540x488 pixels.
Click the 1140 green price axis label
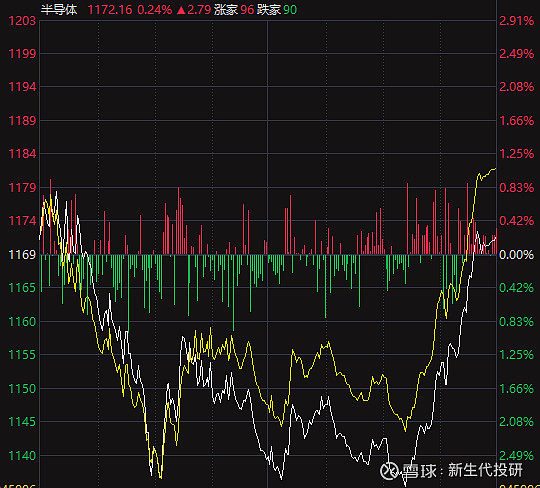[22, 456]
